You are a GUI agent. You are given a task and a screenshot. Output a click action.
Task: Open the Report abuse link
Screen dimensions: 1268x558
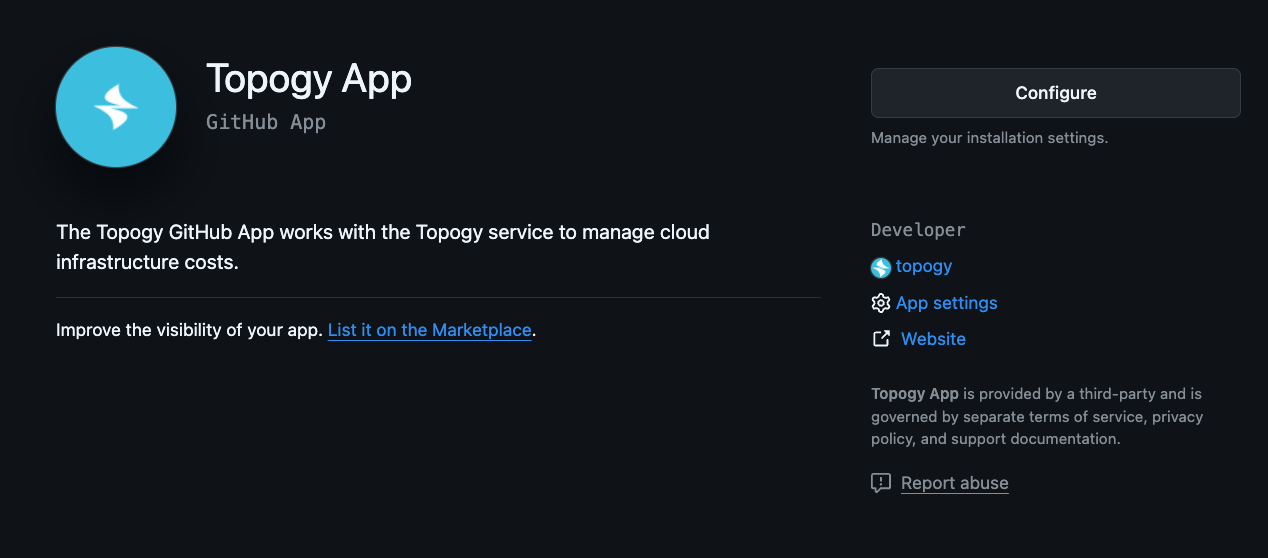[x=955, y=483]
